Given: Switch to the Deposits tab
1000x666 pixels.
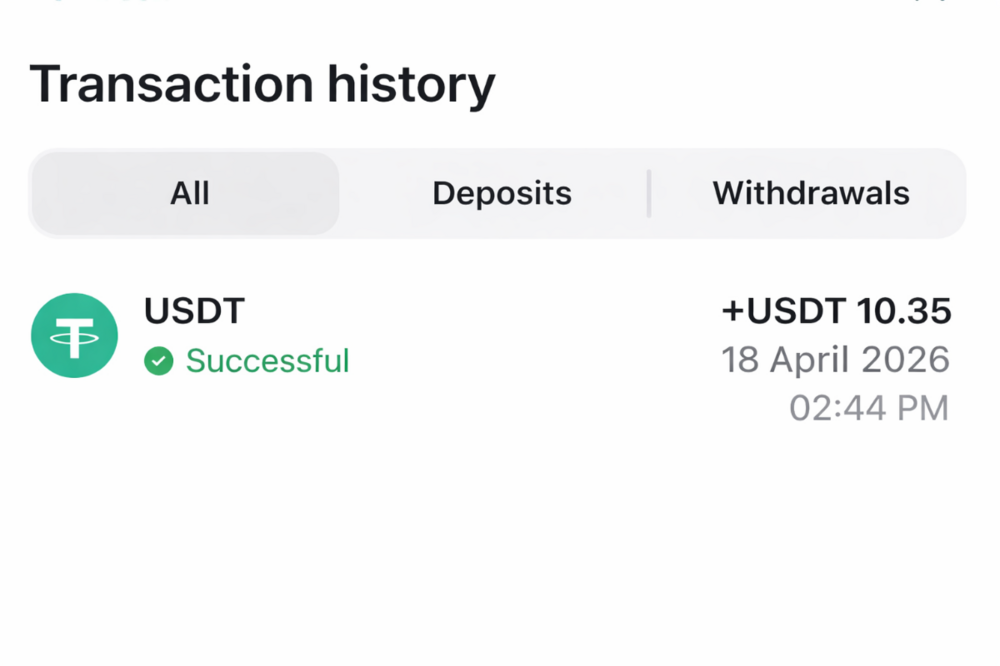Looking at the screenshot, I should pos(501,193).
